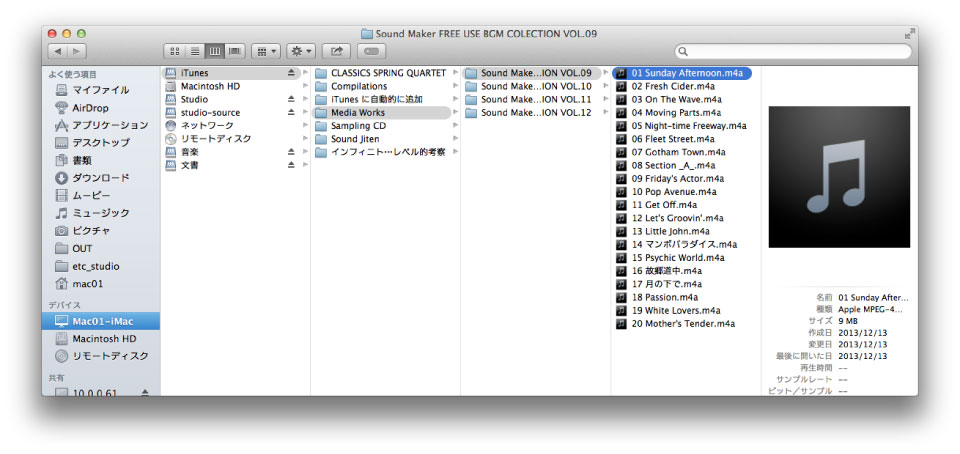960x454 pixels.
Task: Go back with the back arrow button
Action: pos(58,51)
